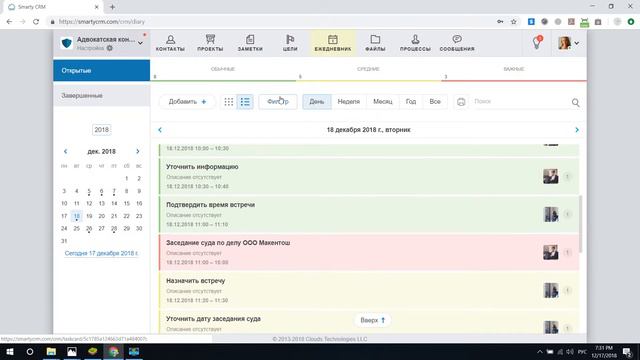Select the Неделя period
The width and height of the screenshot is (640, 360).
coord(349,102)
